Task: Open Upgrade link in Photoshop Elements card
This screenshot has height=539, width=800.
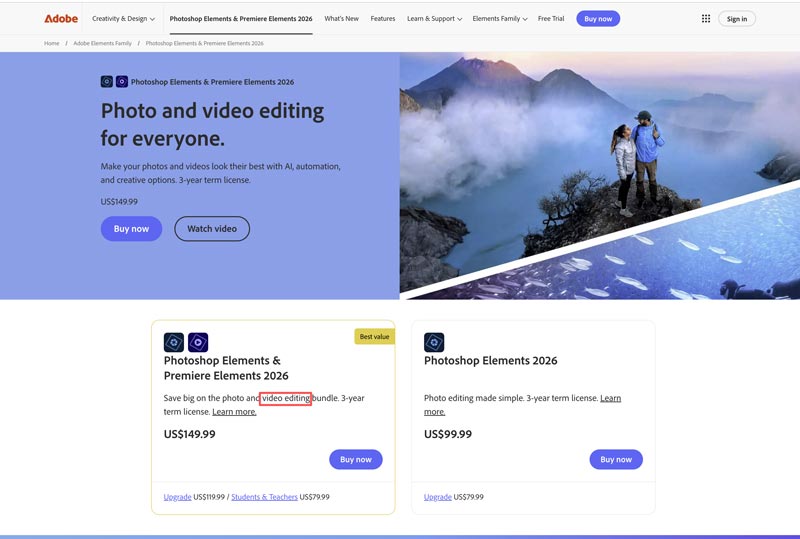Action: (438, 497)
